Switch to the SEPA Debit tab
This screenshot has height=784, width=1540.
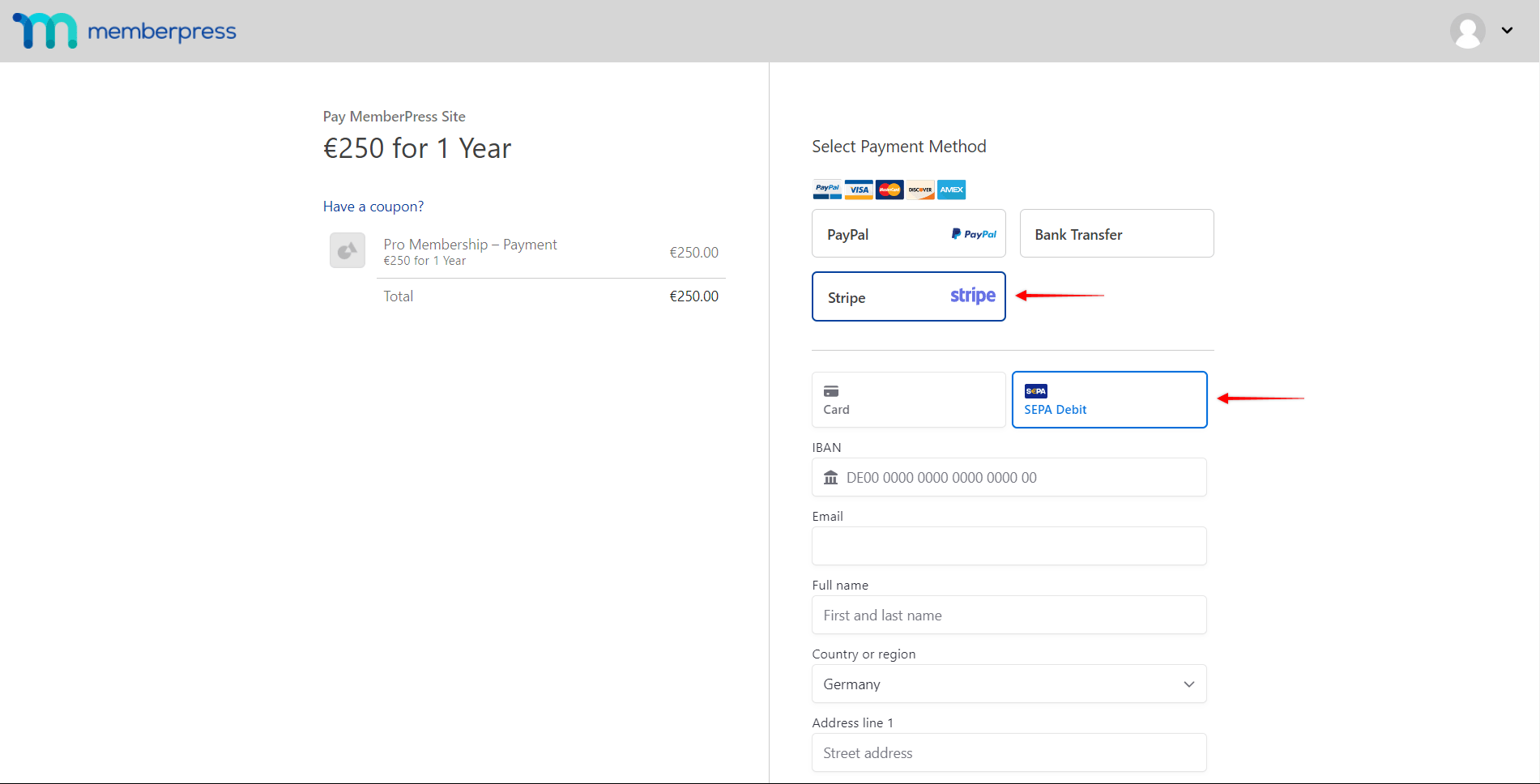[x=1109, y=400]
